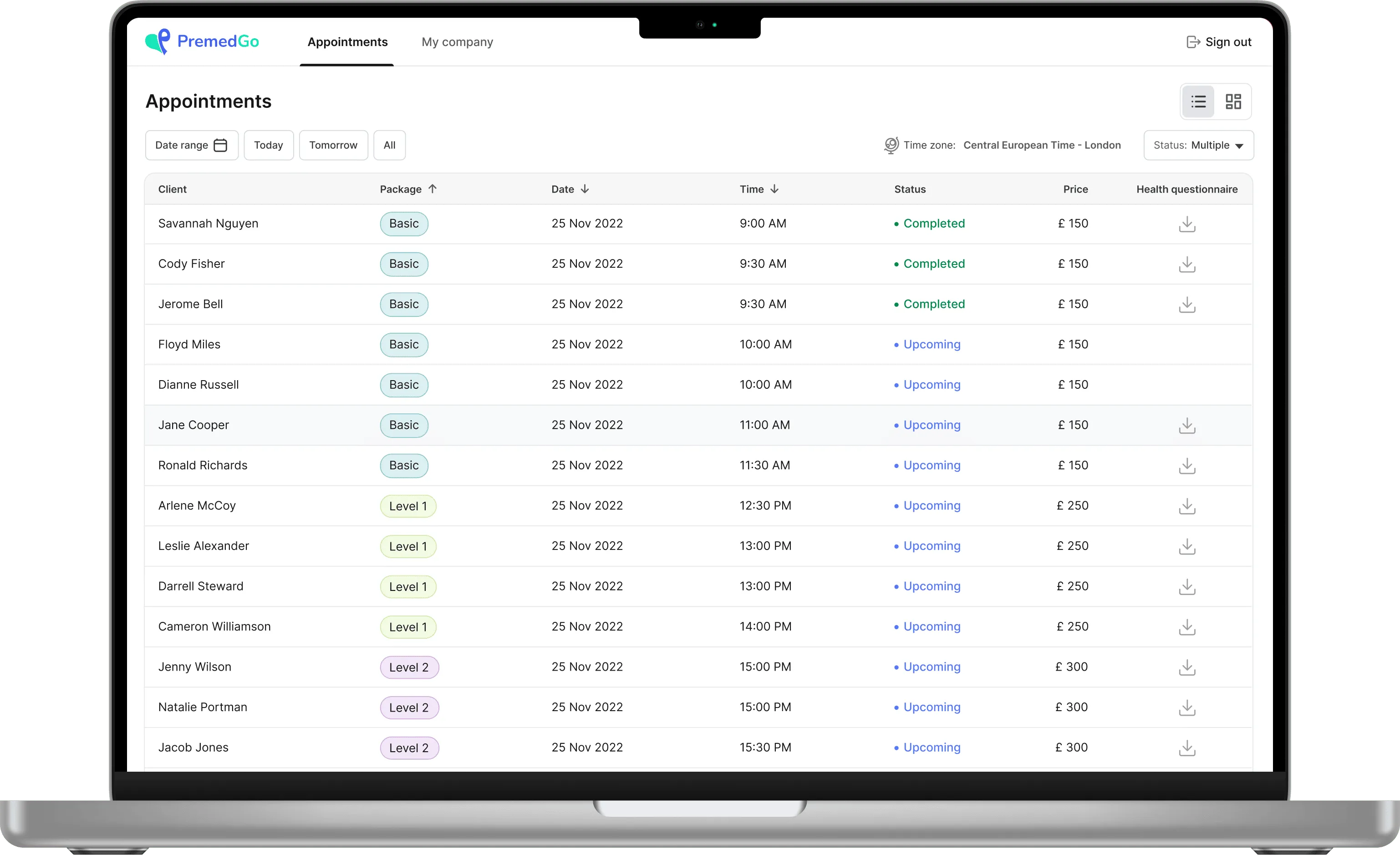Download Jacob Jones' health questionnaire
This screenshot has width=1400, height=855.
[x=1187, y=748]
